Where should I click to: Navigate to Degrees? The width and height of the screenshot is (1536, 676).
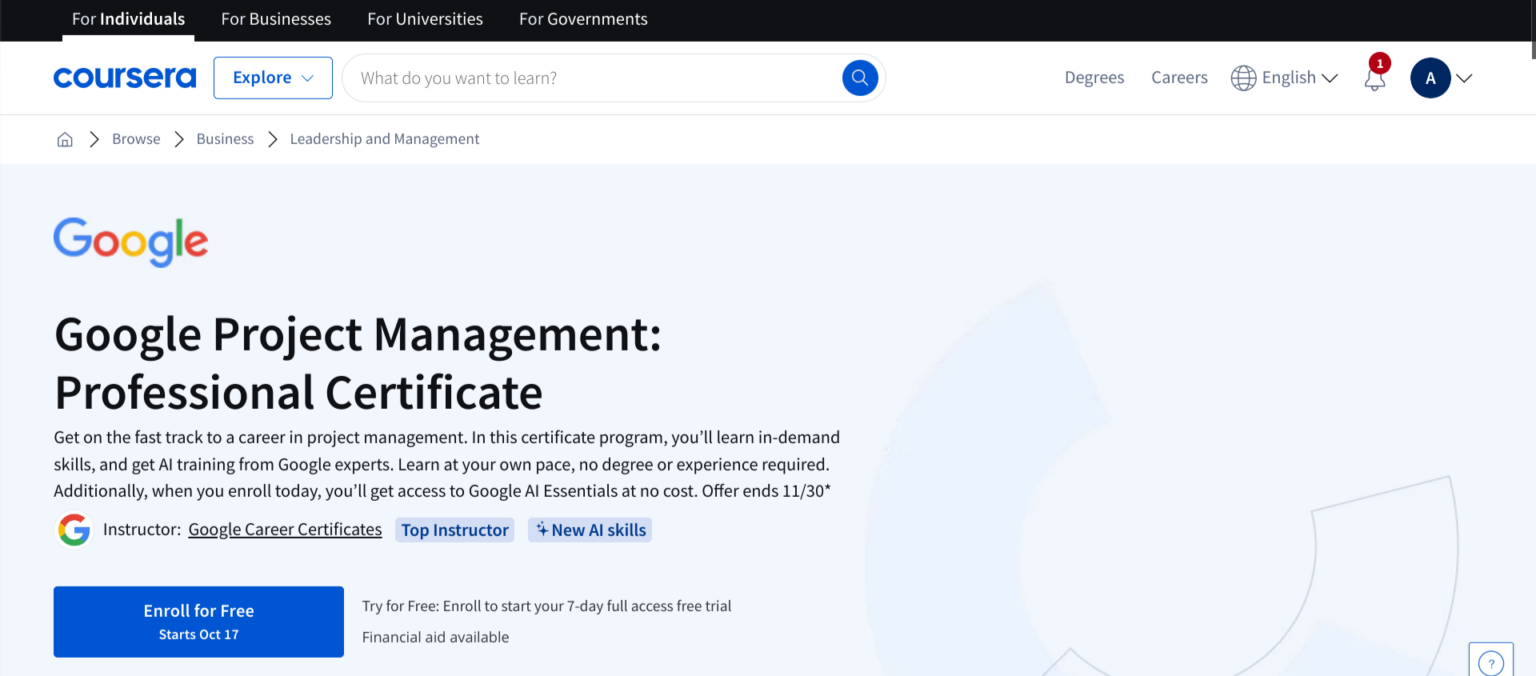pyautogui.click(x=1094, y=77)
